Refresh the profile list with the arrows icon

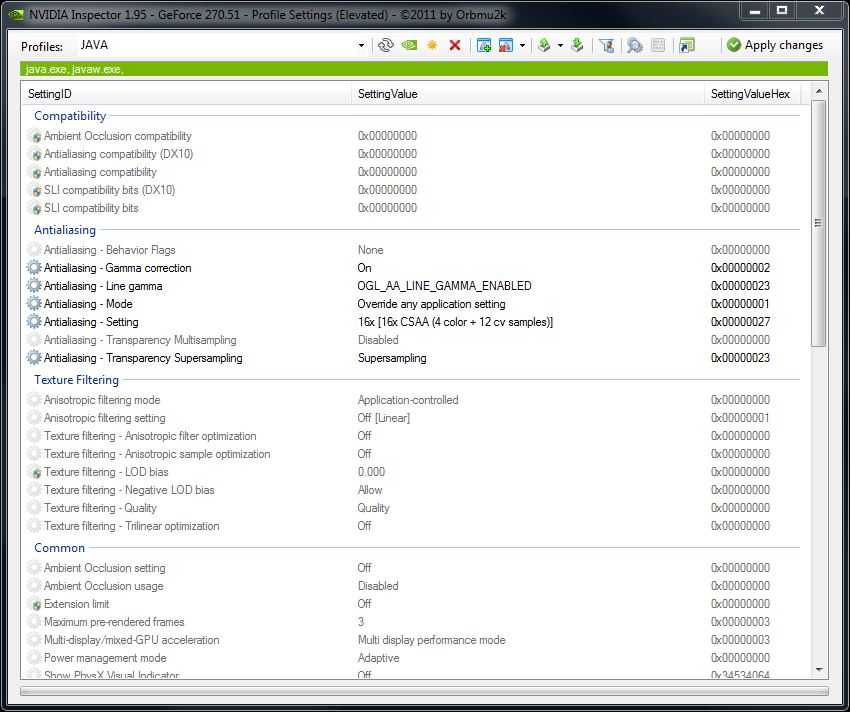coord(385,46)
